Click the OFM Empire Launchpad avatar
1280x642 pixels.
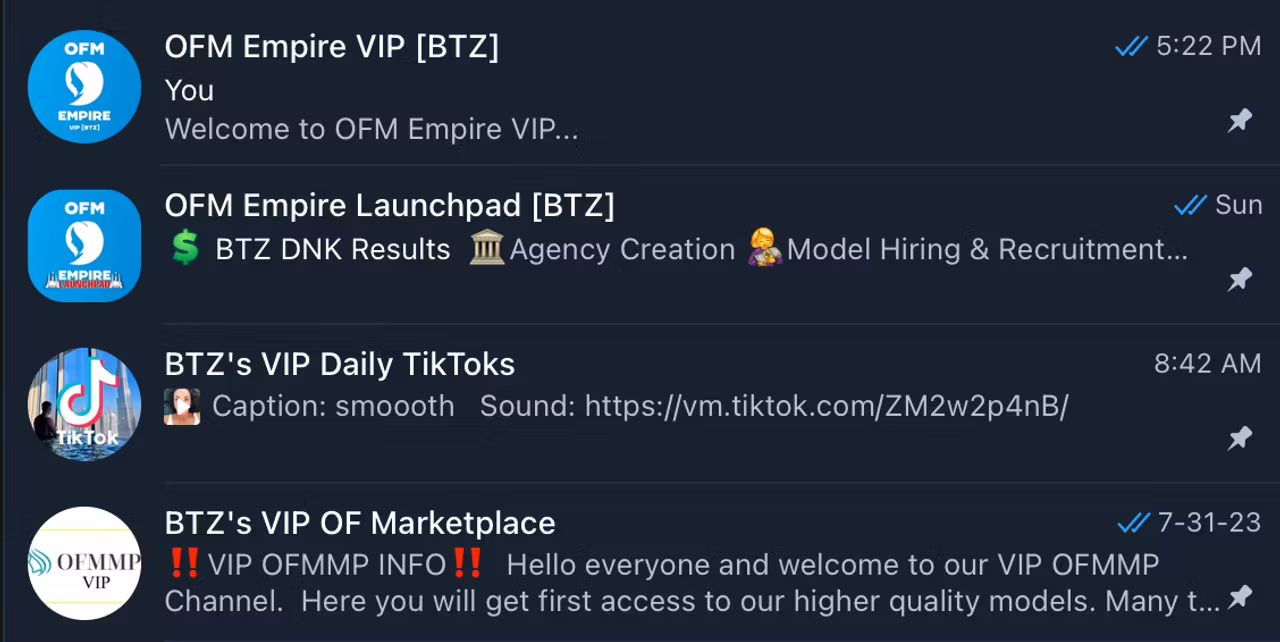coord(84,245)
